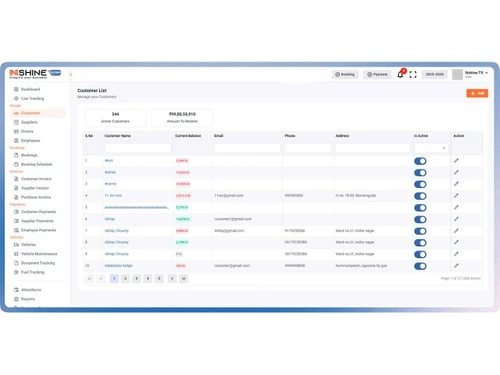This screenshot has width=500, height=375.
Task: Click edit pencil for row 10 customer
Action: click(x=456, y=266)
